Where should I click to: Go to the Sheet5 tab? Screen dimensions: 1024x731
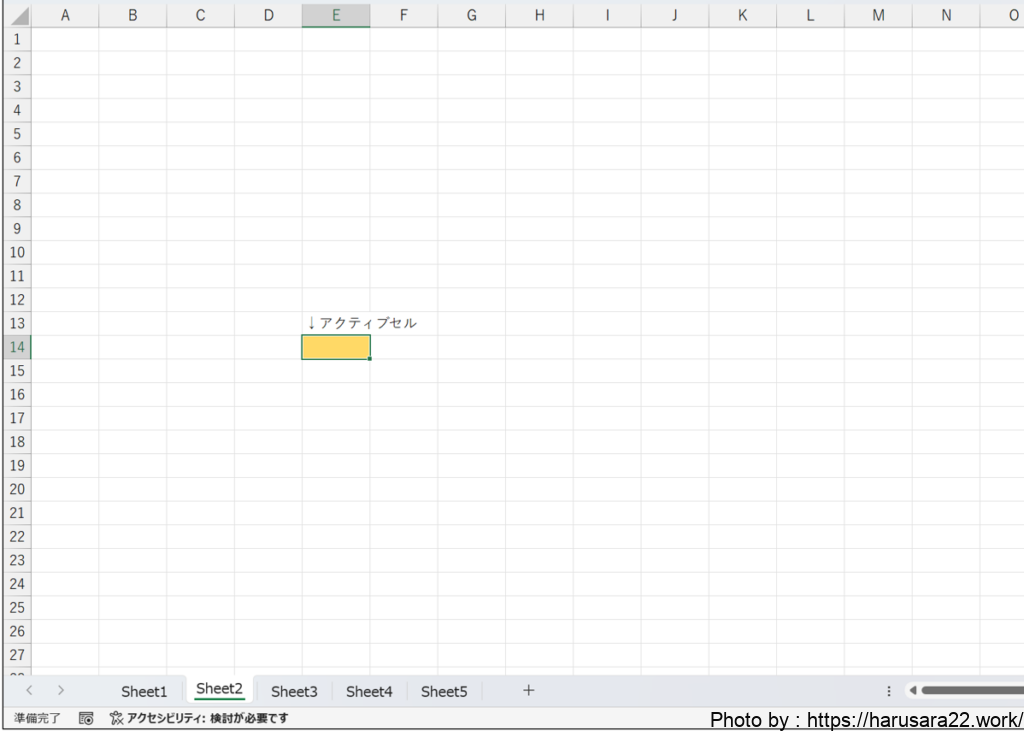point(444,691)
